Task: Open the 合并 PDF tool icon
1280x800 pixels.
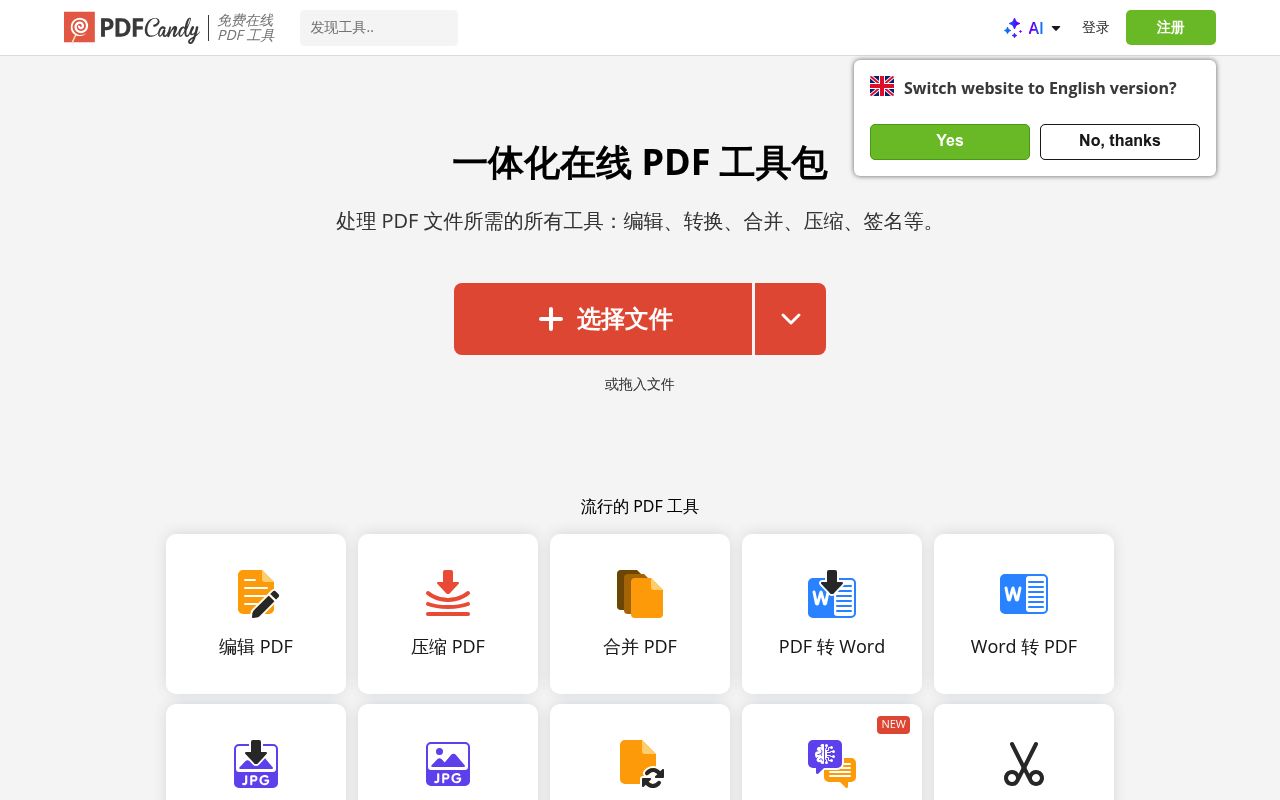Action: coord(640,594)
